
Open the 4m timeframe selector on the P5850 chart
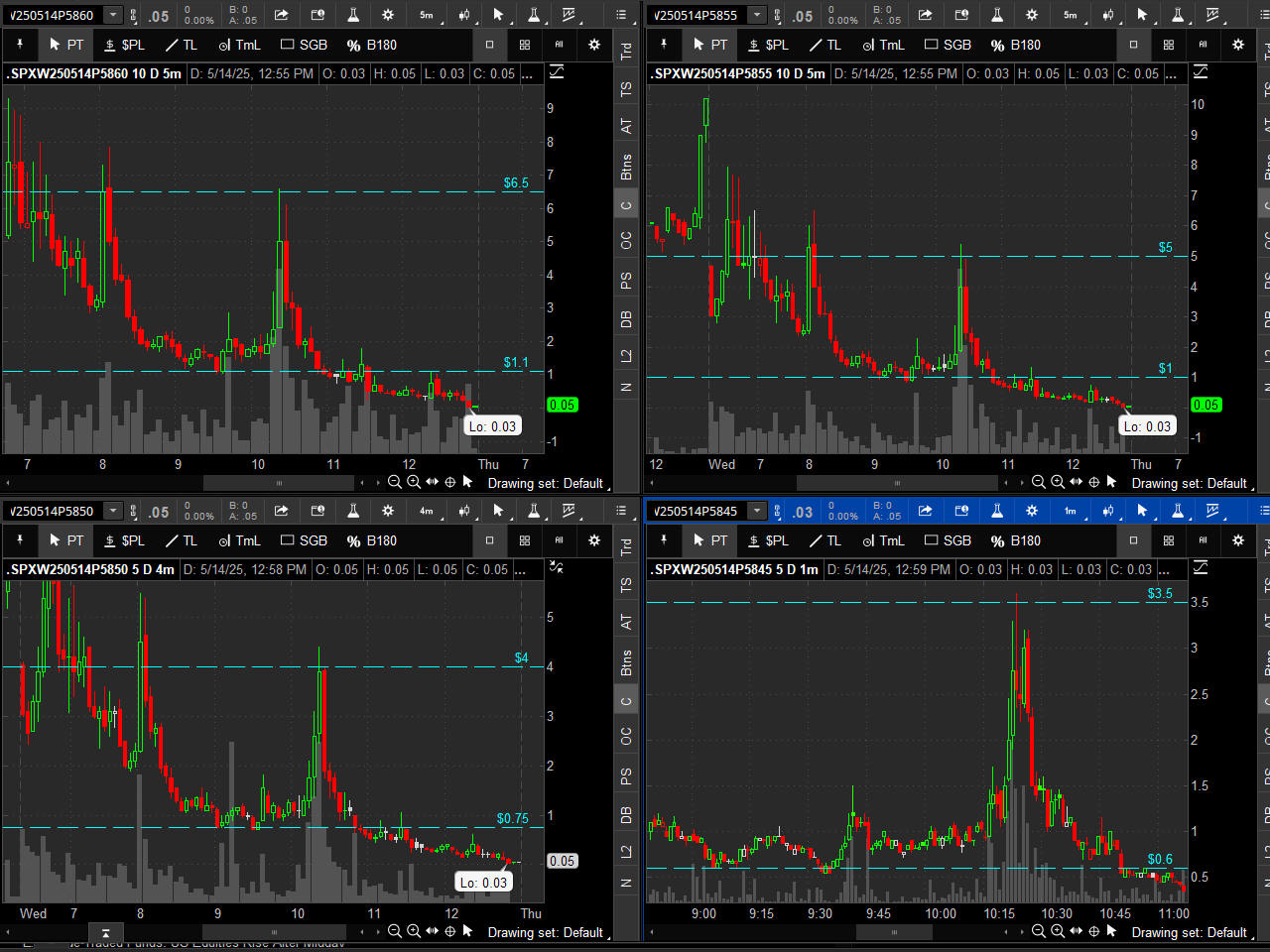427,511
